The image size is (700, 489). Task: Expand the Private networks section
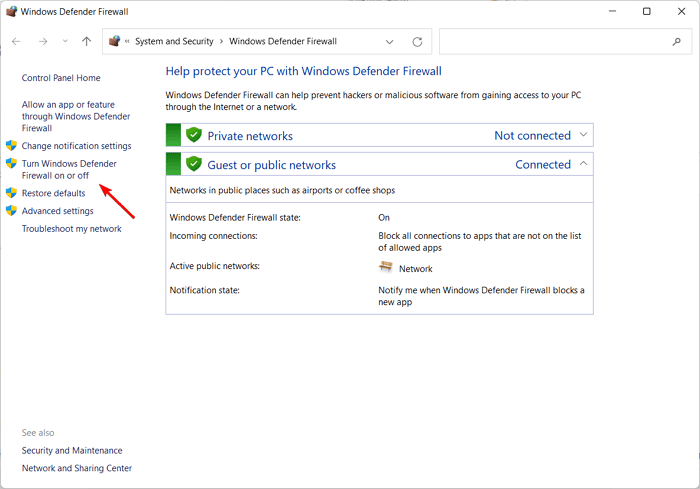point(583,135)
